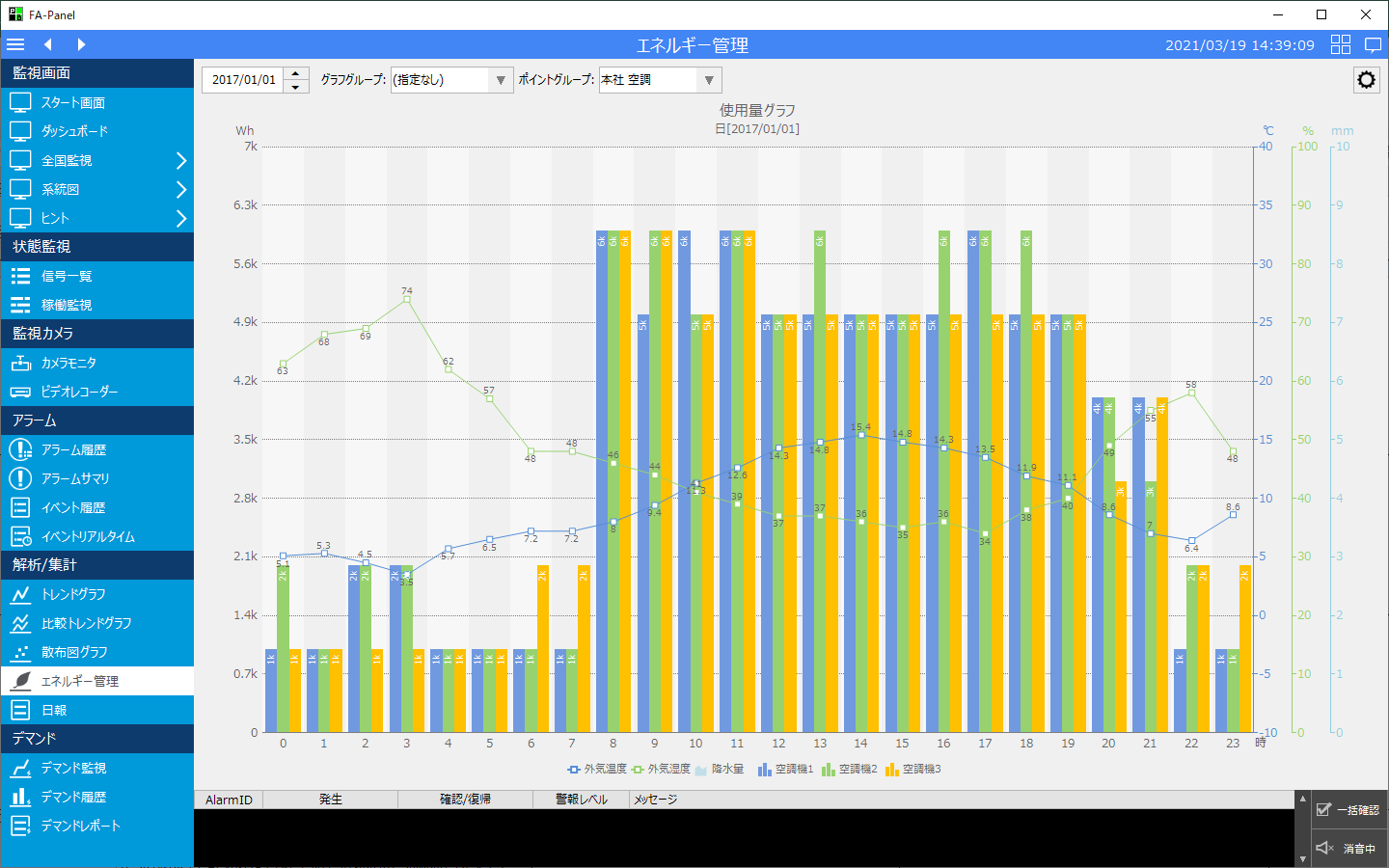Open 全国監視 in the sidebar
Viewport: 1389px width, 868px height.
(x=96, y=160)
